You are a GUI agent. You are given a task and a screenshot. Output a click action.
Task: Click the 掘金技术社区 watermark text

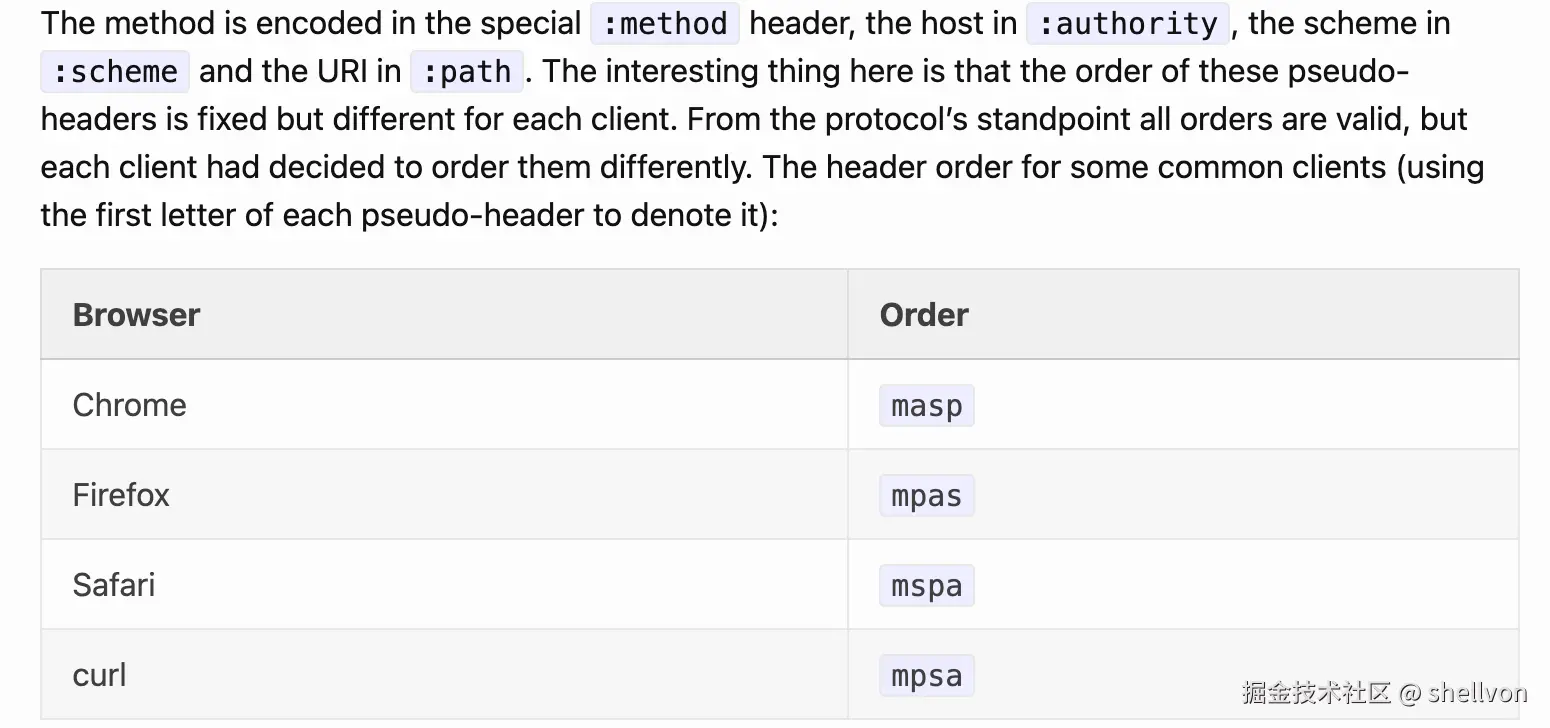tap(1316, 692)
